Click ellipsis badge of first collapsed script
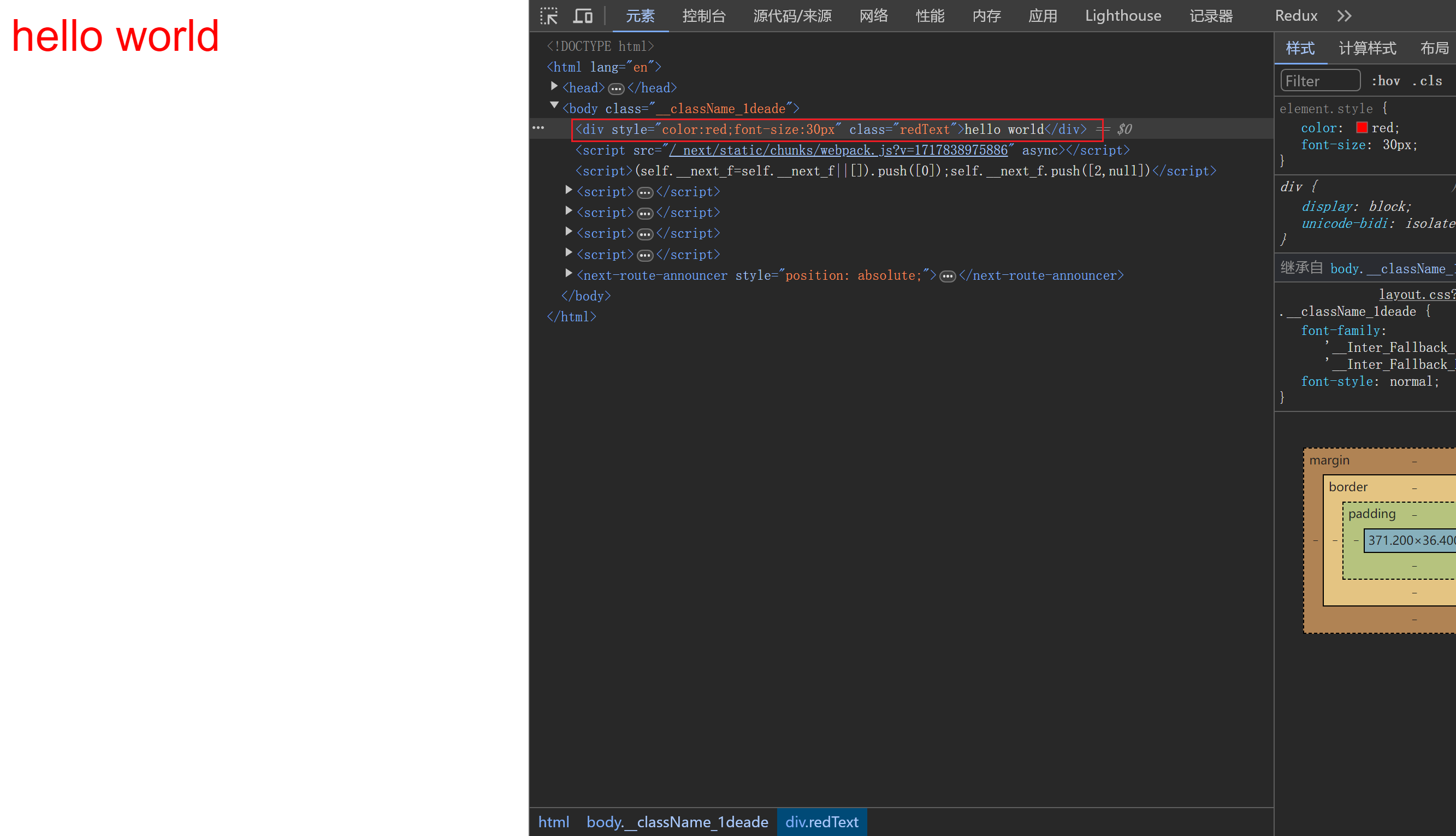The width and height of the screenshot is (1456, 836). click(644, 193)
